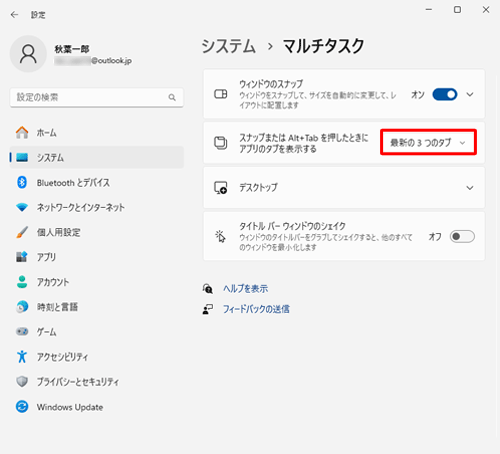The height and width of the screenshot is (454, 500).
Task: Open ゲーム settings page
Action: [97, 332]
